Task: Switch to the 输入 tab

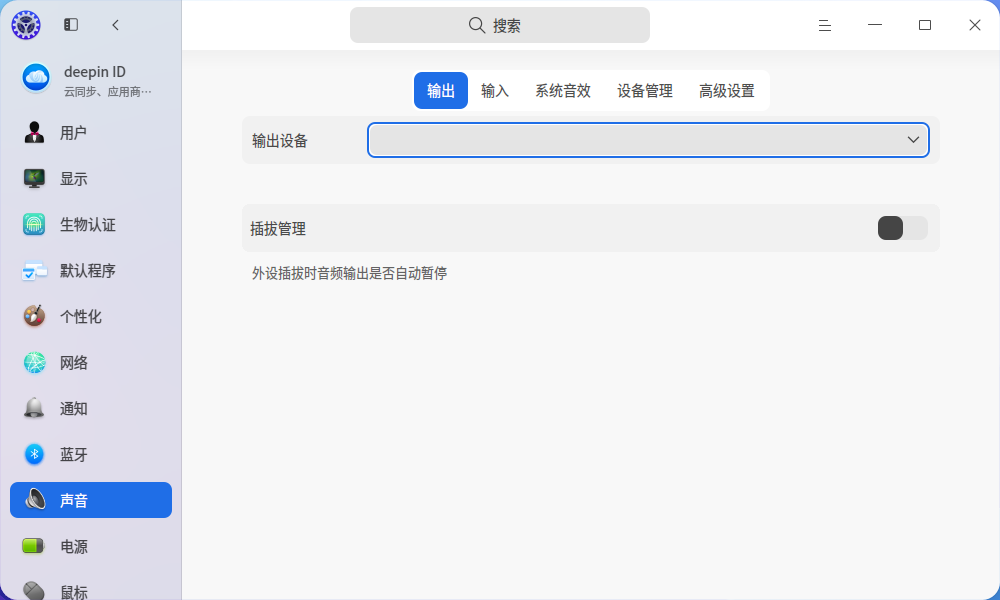Action: tap(495, 91)
